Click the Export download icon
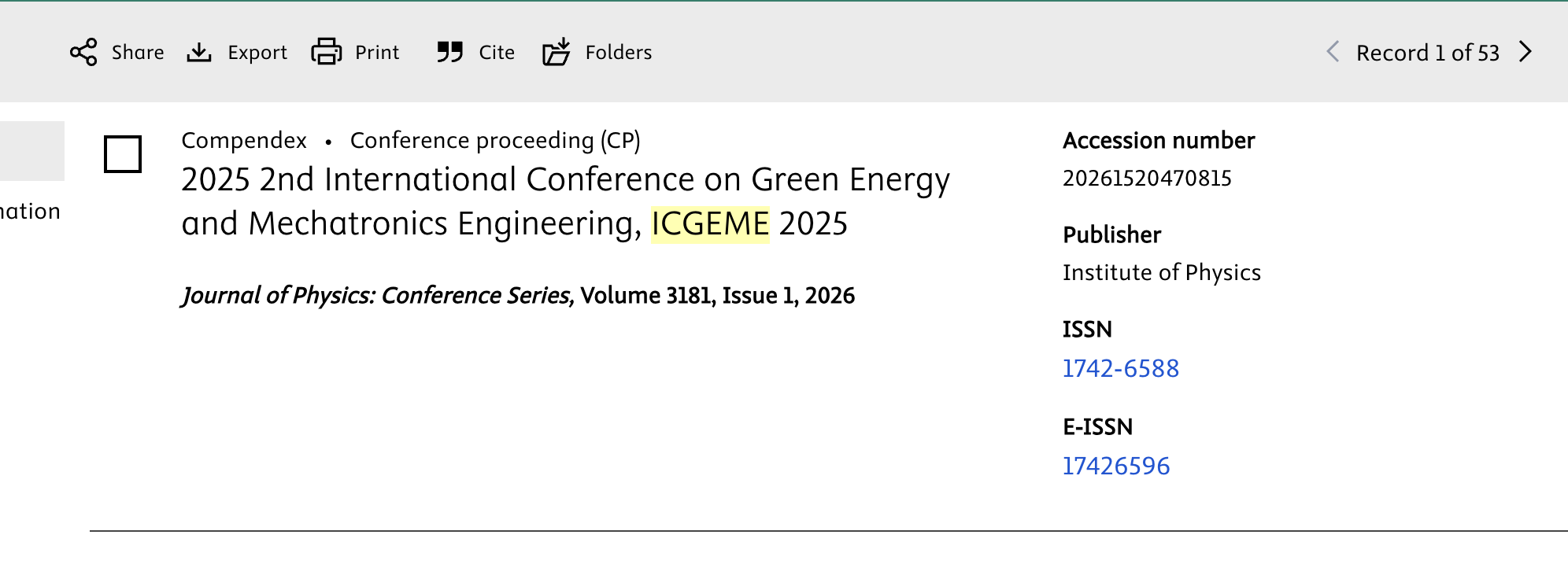Screen dimensions: 1568x579 click(199, 52)
